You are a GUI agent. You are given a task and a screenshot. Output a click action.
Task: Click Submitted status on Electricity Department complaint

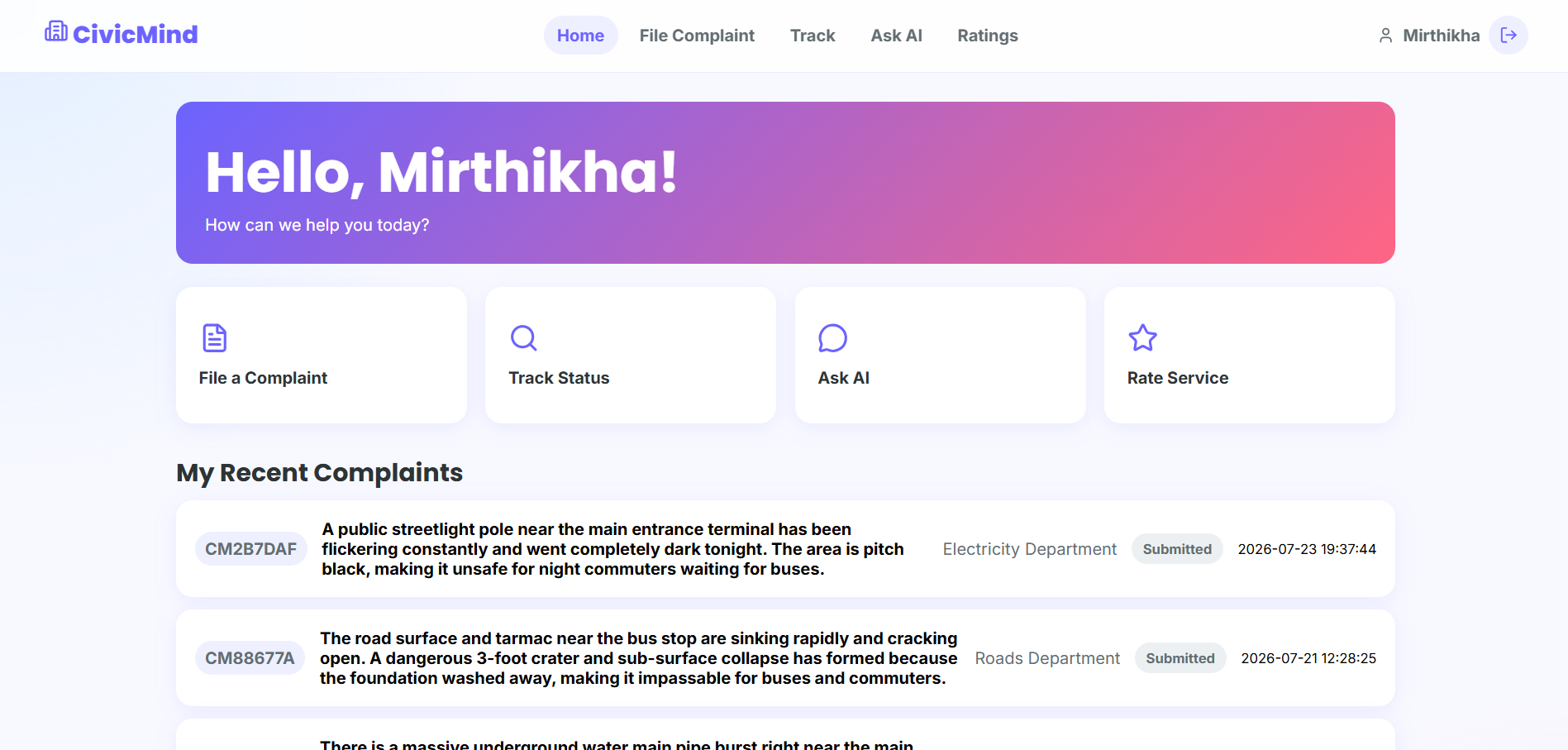pos(1177,549)
